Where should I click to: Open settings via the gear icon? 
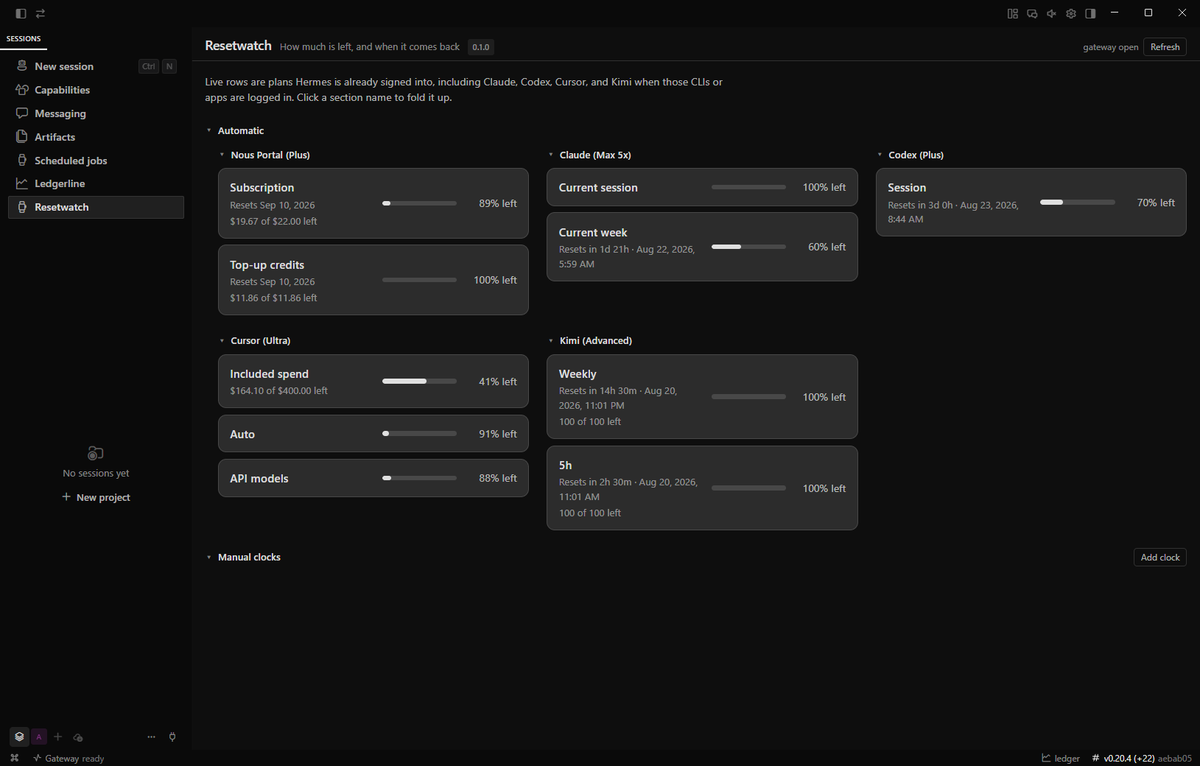point(1070,13)
